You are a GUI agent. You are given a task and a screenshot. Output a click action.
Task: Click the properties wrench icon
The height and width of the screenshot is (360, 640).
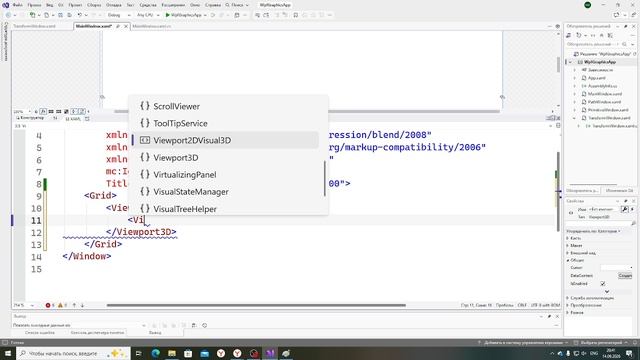point(624,209)
